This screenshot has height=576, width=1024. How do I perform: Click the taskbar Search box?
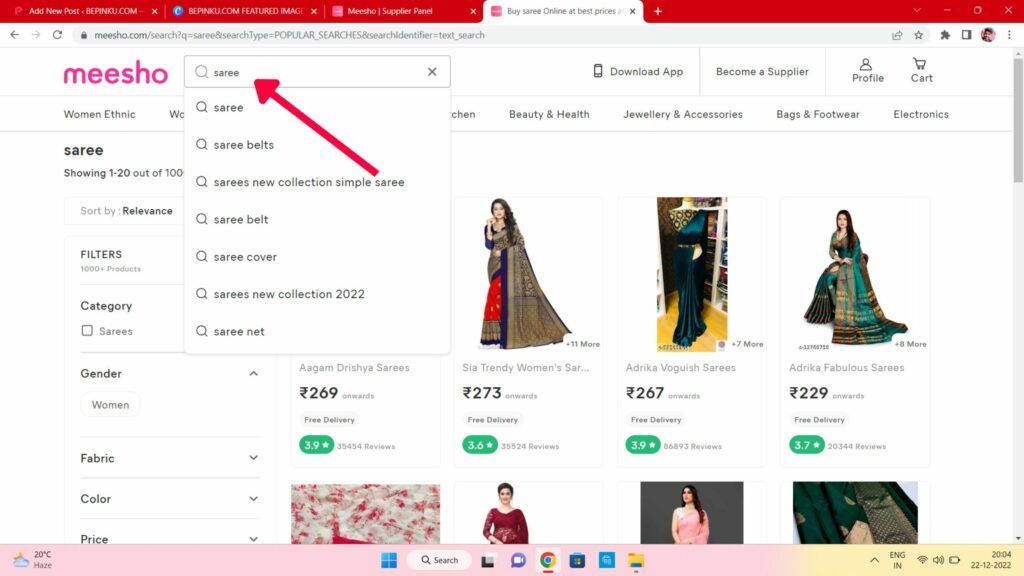[440, 560]
